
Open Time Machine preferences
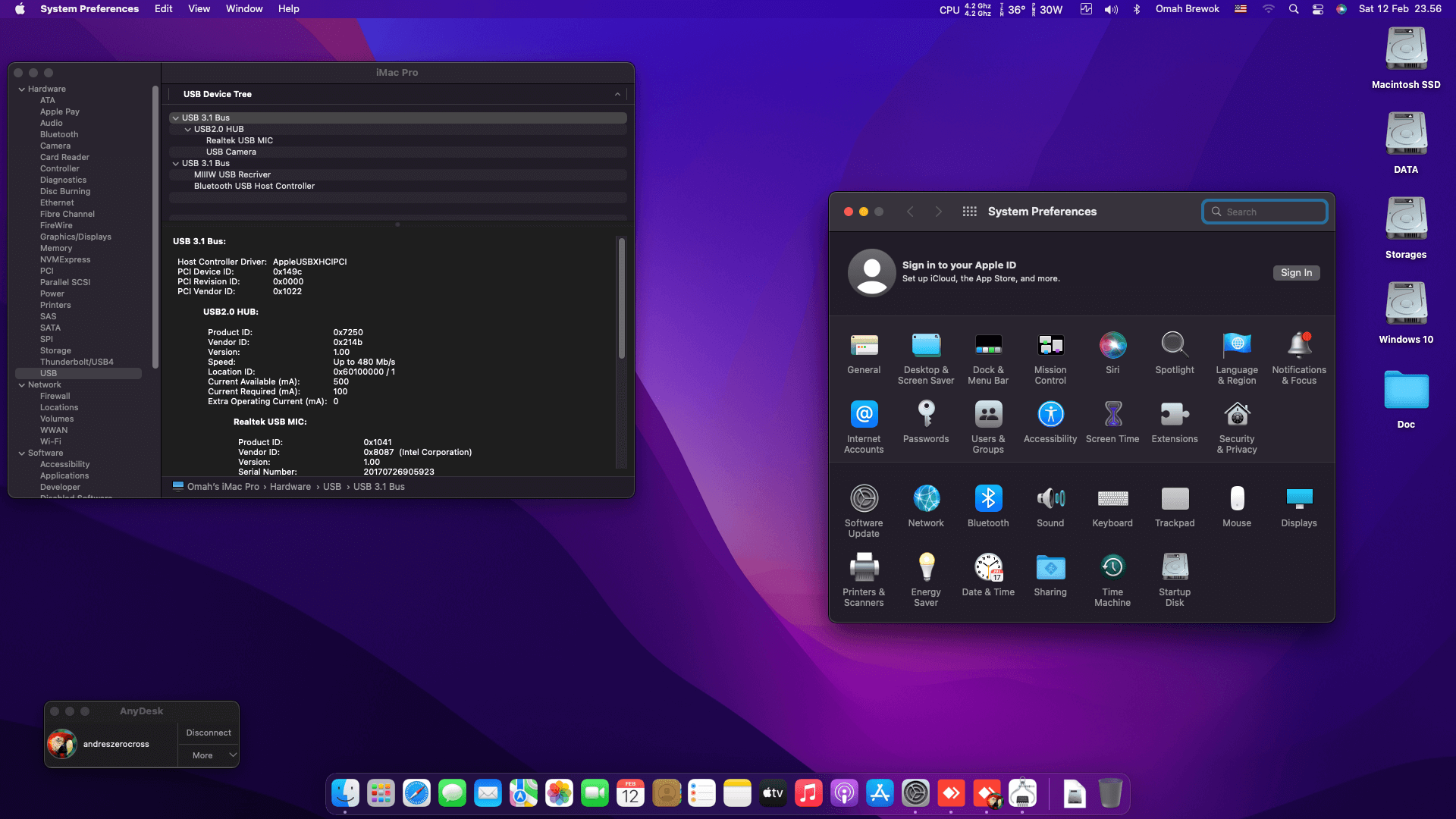1112,581
